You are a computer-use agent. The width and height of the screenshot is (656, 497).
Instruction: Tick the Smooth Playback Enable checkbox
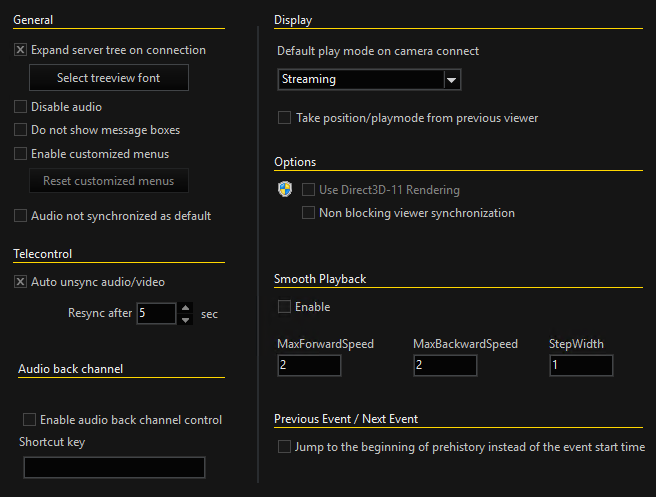tap(284, 307)
